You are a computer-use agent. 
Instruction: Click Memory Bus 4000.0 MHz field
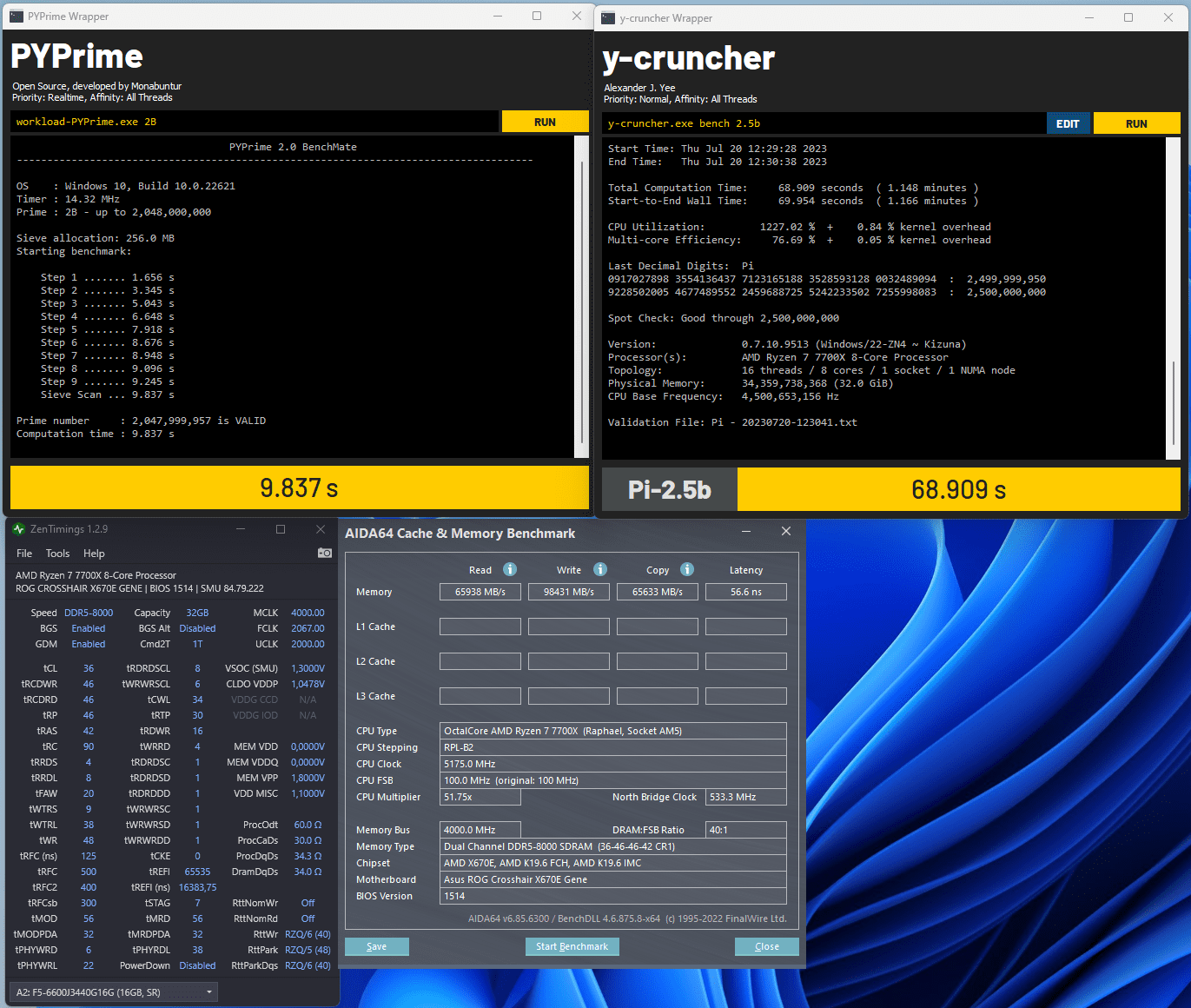tap(480, 830)
